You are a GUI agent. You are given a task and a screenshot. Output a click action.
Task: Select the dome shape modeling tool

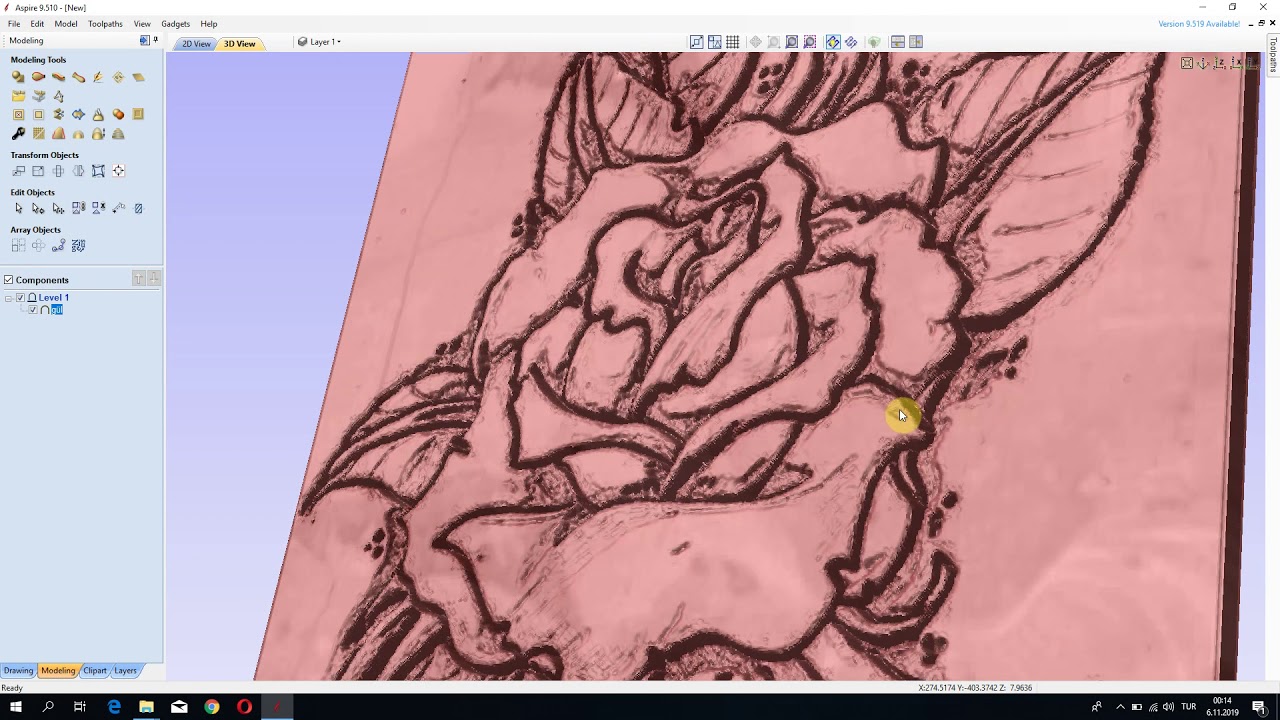[x=78, y=134]
